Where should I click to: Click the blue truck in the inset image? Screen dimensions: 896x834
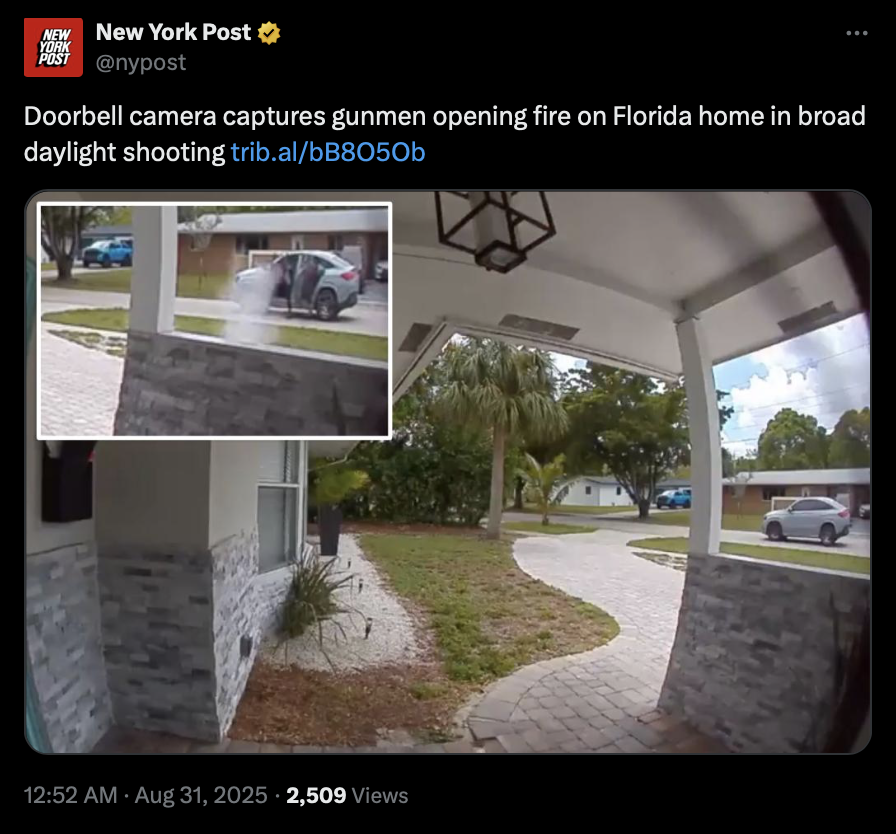click(x=107, y=252)
